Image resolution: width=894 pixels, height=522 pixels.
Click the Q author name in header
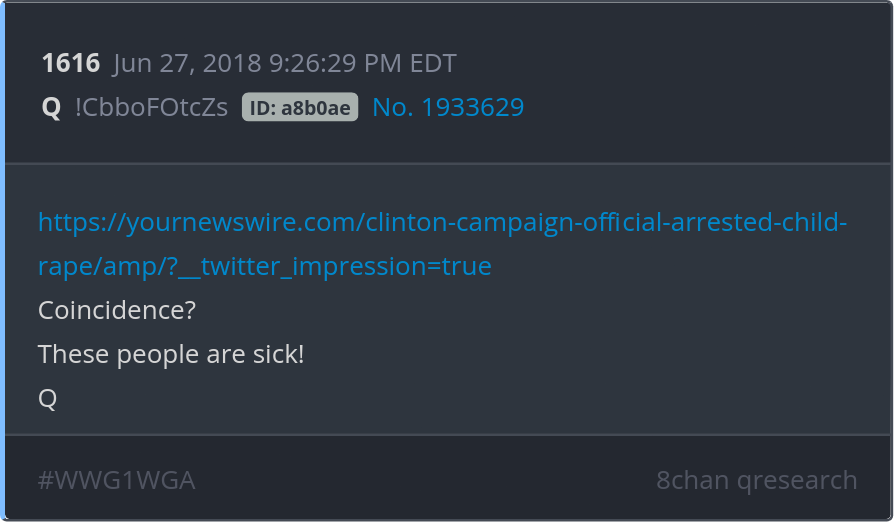pyautogui.click(x=51, y=107)
